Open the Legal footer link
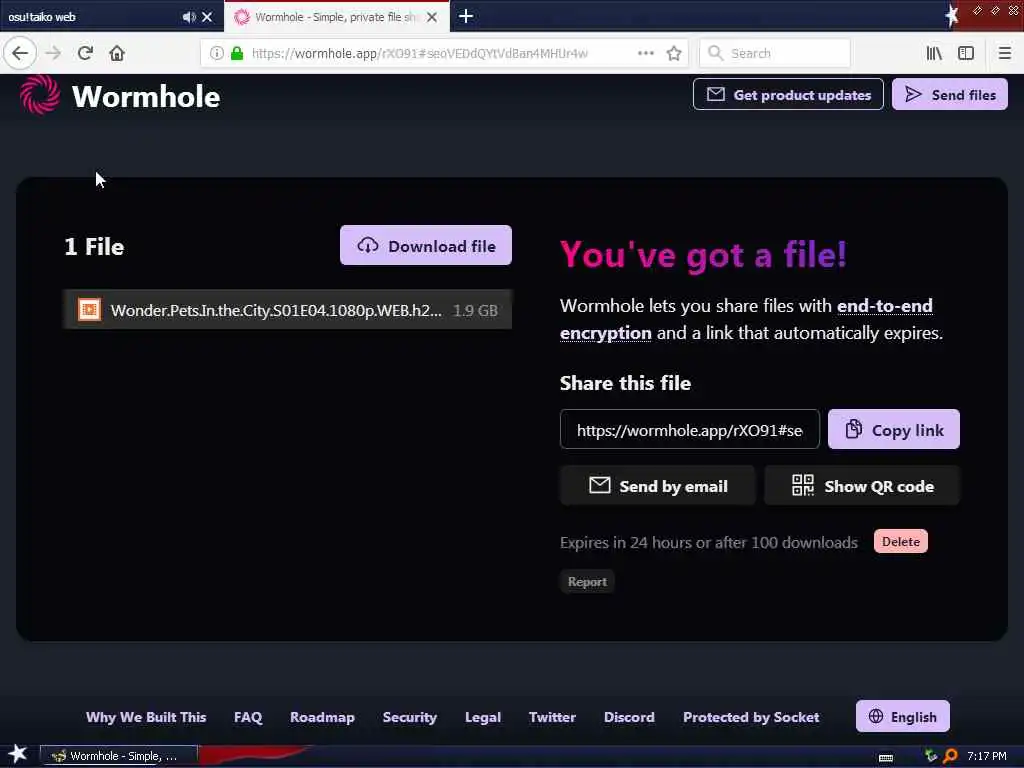This screenshot has height=768, width=1024. (x=483, y=717)
